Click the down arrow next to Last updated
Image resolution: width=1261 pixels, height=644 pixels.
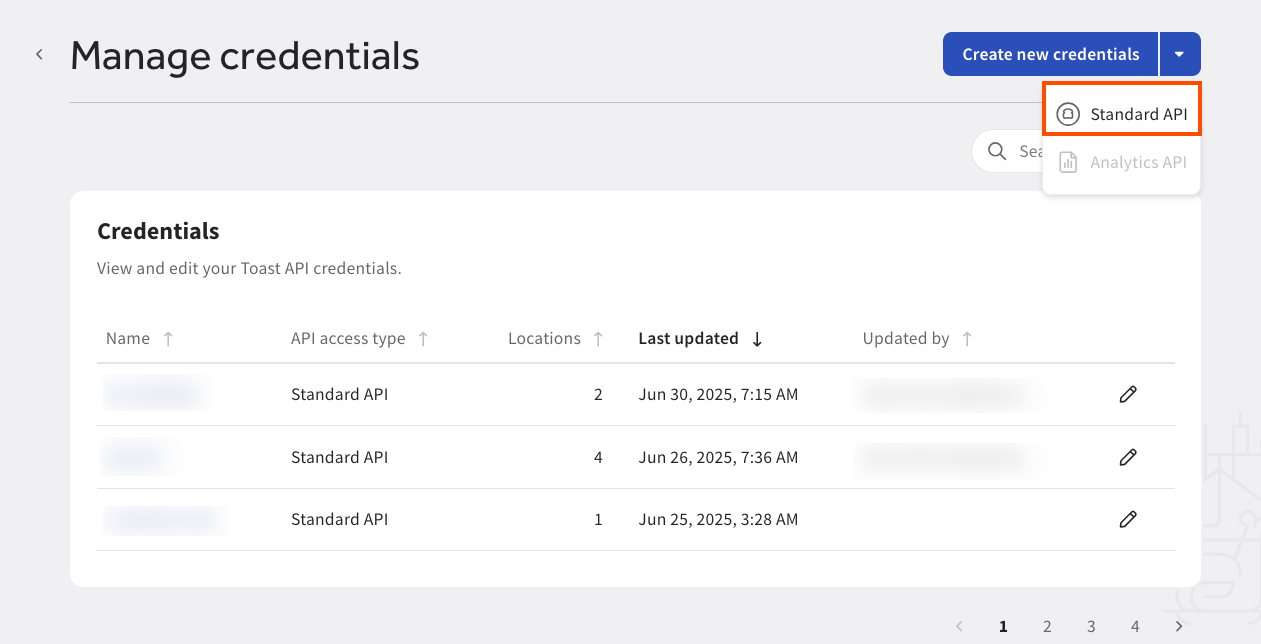tap(757, 339)
